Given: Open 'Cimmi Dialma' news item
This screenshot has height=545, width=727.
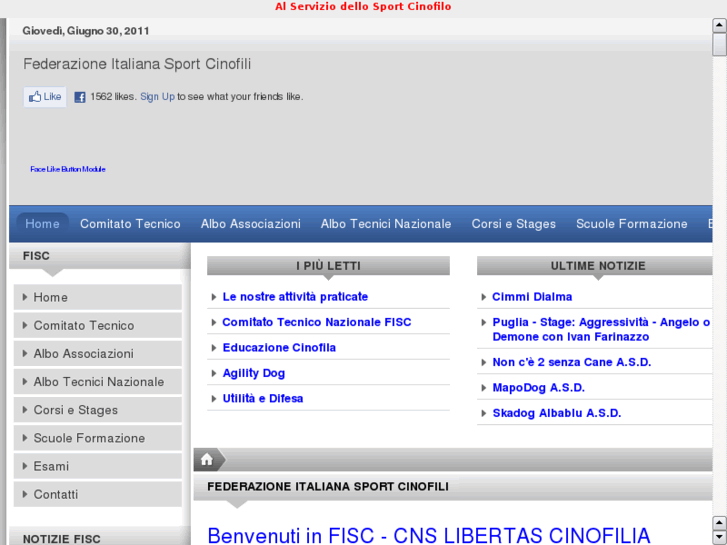Looking at the screenshot, I should tap(532, 297).
